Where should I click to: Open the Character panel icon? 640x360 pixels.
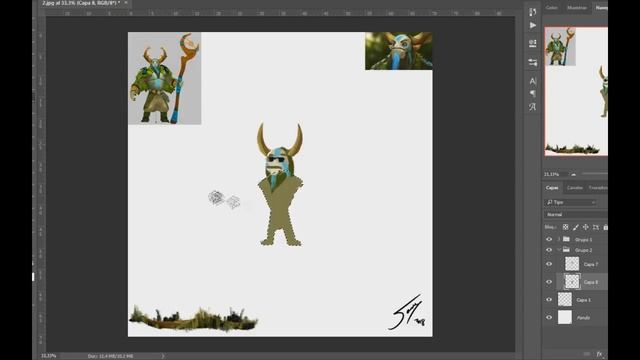pyautogui.click(x=533, y=81)
